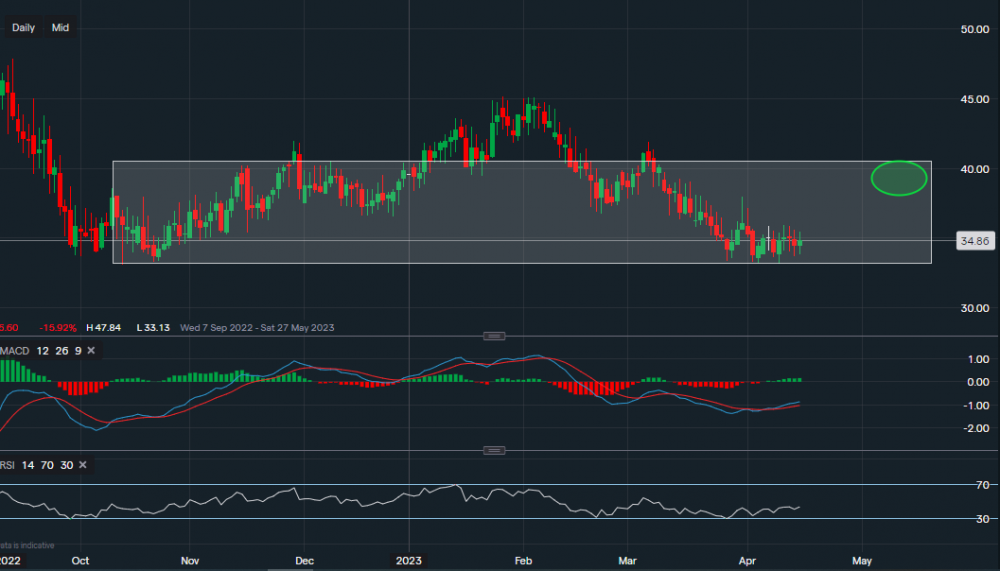Grab the resize handle above MACD panel
Screen dimensions: 1000x571
coord(493,336)
